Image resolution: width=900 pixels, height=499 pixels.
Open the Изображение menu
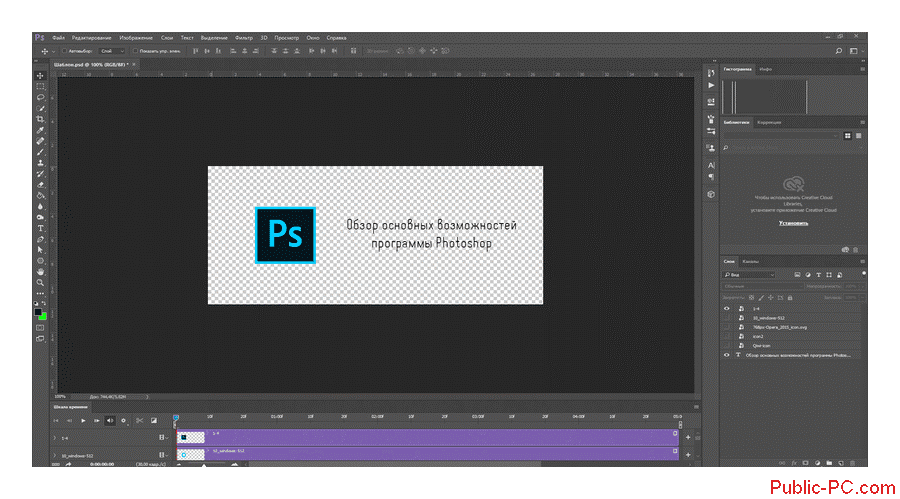136,38
